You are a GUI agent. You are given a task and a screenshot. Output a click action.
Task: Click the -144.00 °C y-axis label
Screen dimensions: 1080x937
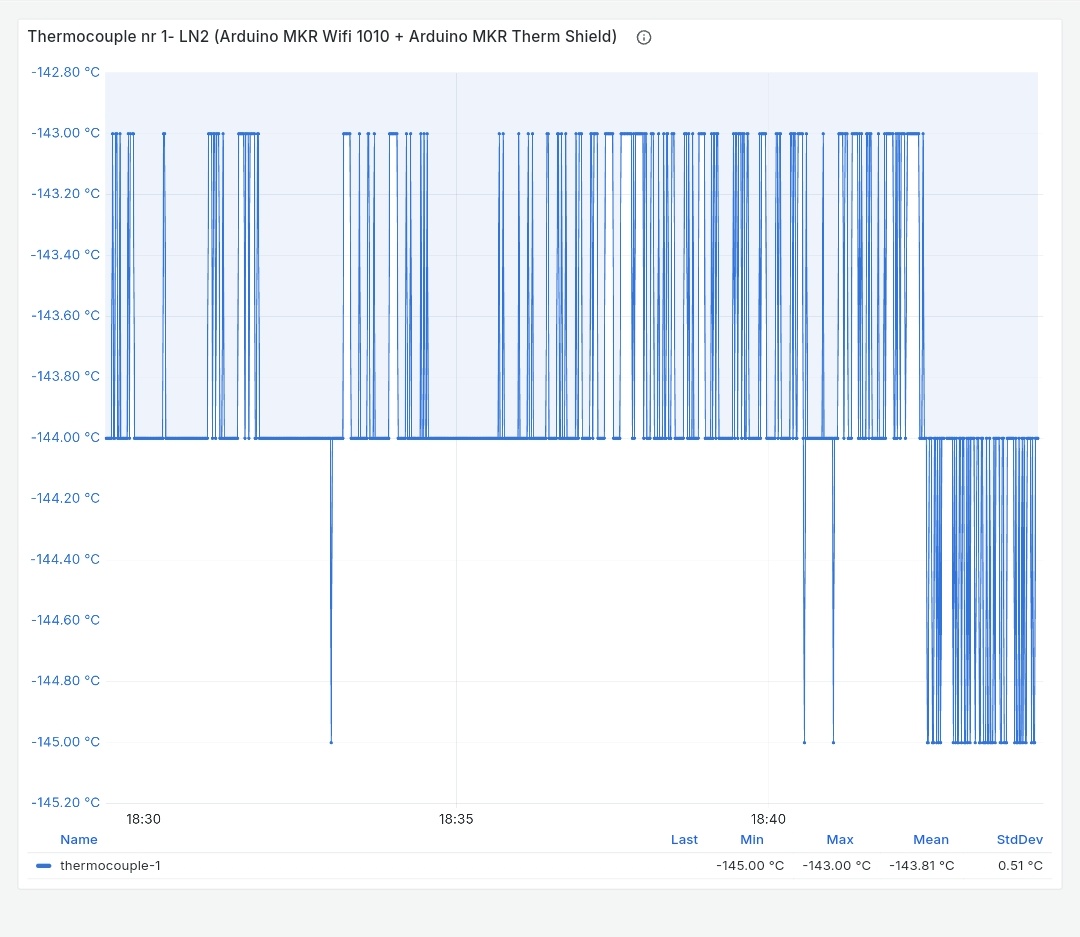pos(66,437)
